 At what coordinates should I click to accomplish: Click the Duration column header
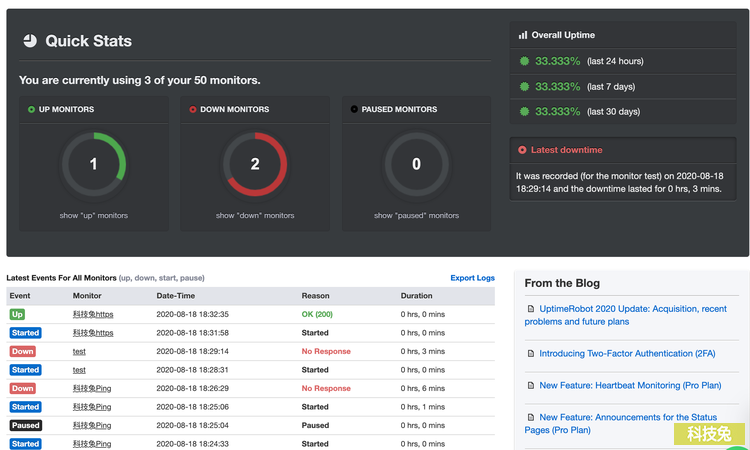coord(417,296)
